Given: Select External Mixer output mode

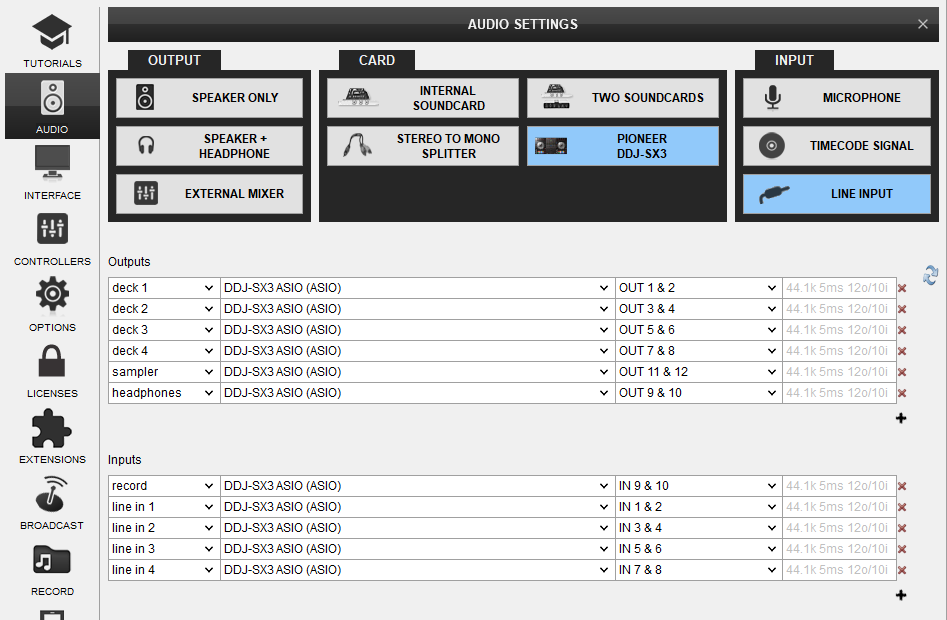Looking at the screenshot, I should pos(209,194).
